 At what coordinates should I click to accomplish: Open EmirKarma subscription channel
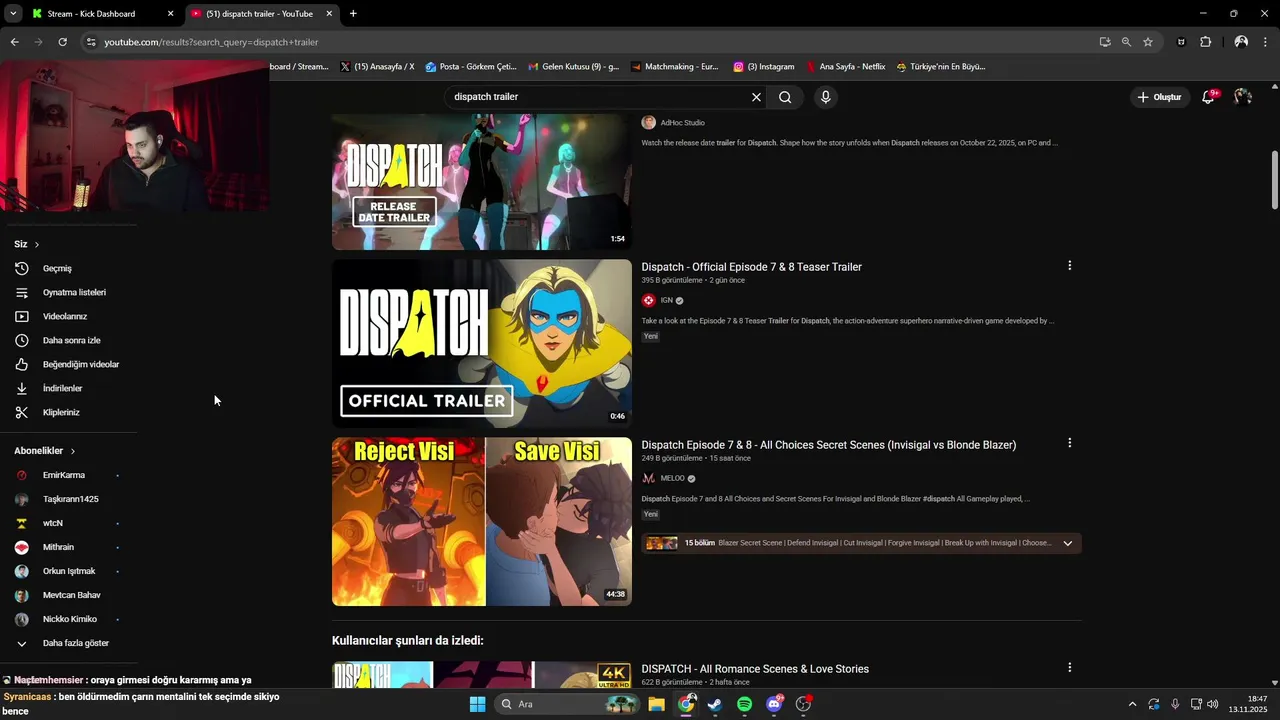(64, 475)
